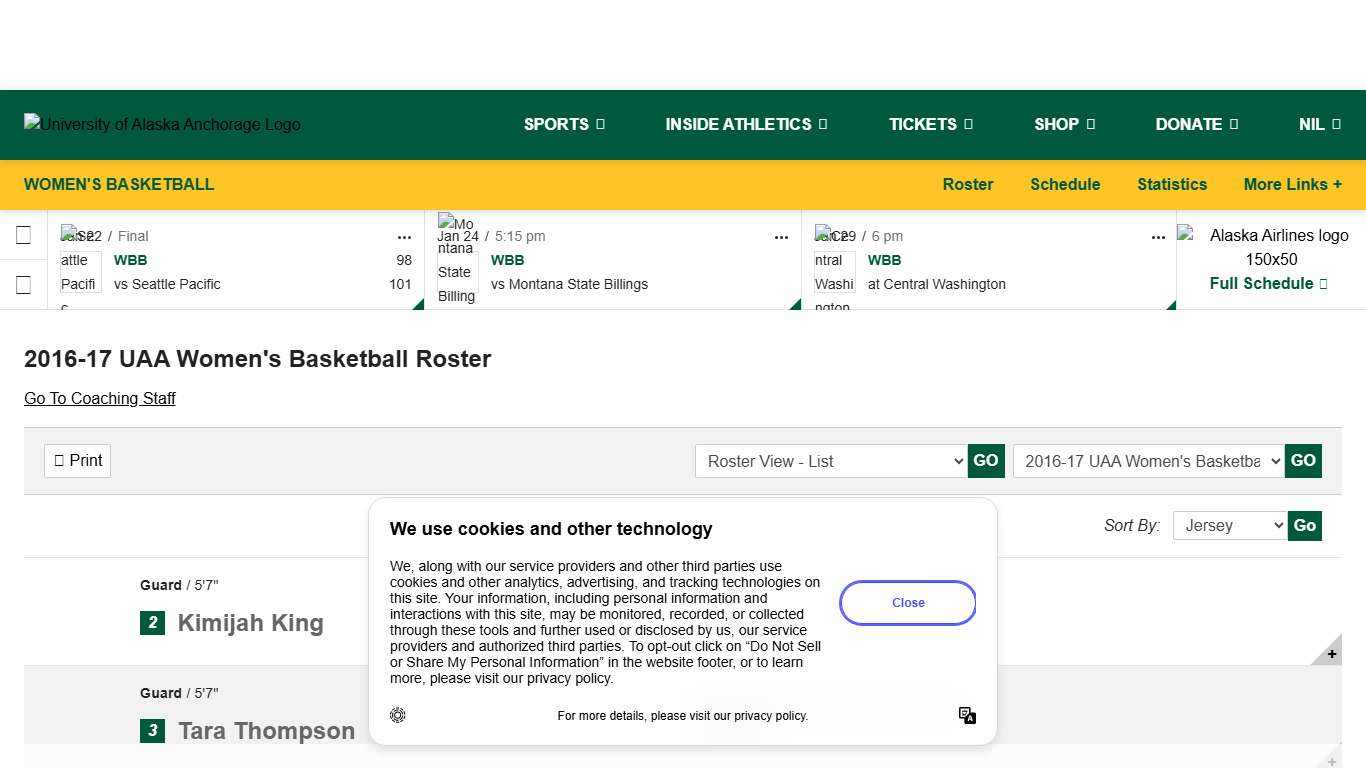Image resolution: width=1366 pixels, height=768 pixels.
Task: Click the Go To Coaching Staff link
Action: tap(99, 398)
